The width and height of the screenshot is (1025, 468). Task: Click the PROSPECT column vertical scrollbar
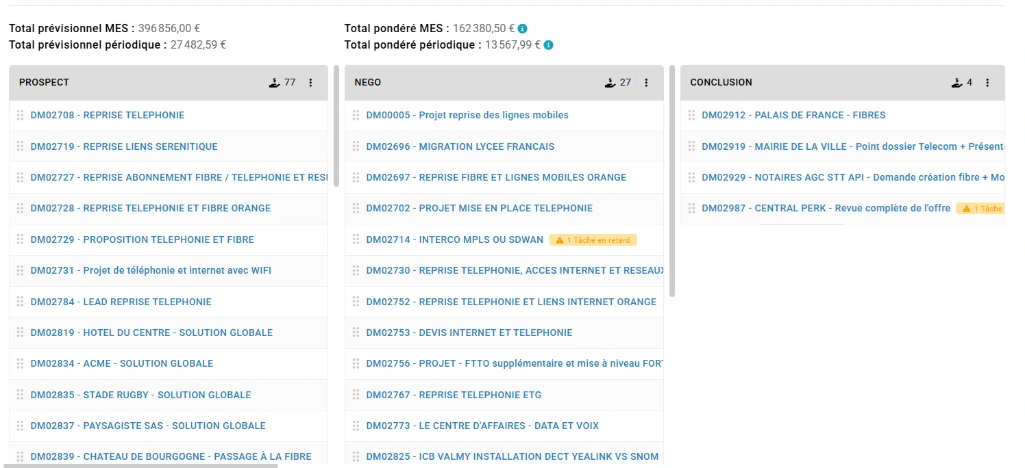[337, 125]
